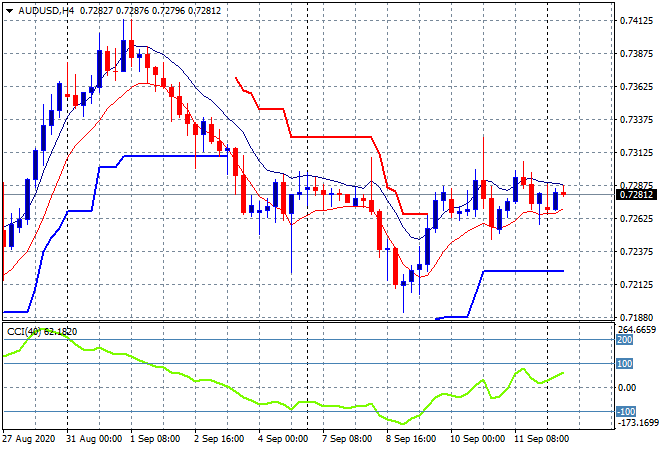
Task: Click the 0.73625 price axis label
Action: tap(636, 87)
